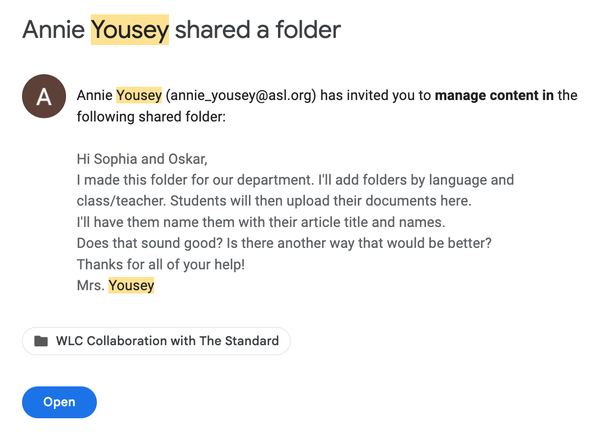Viewport: 600px width, 432px height.
Task: Click the sender avatar with letter A
Action: (x=43, y=97)
